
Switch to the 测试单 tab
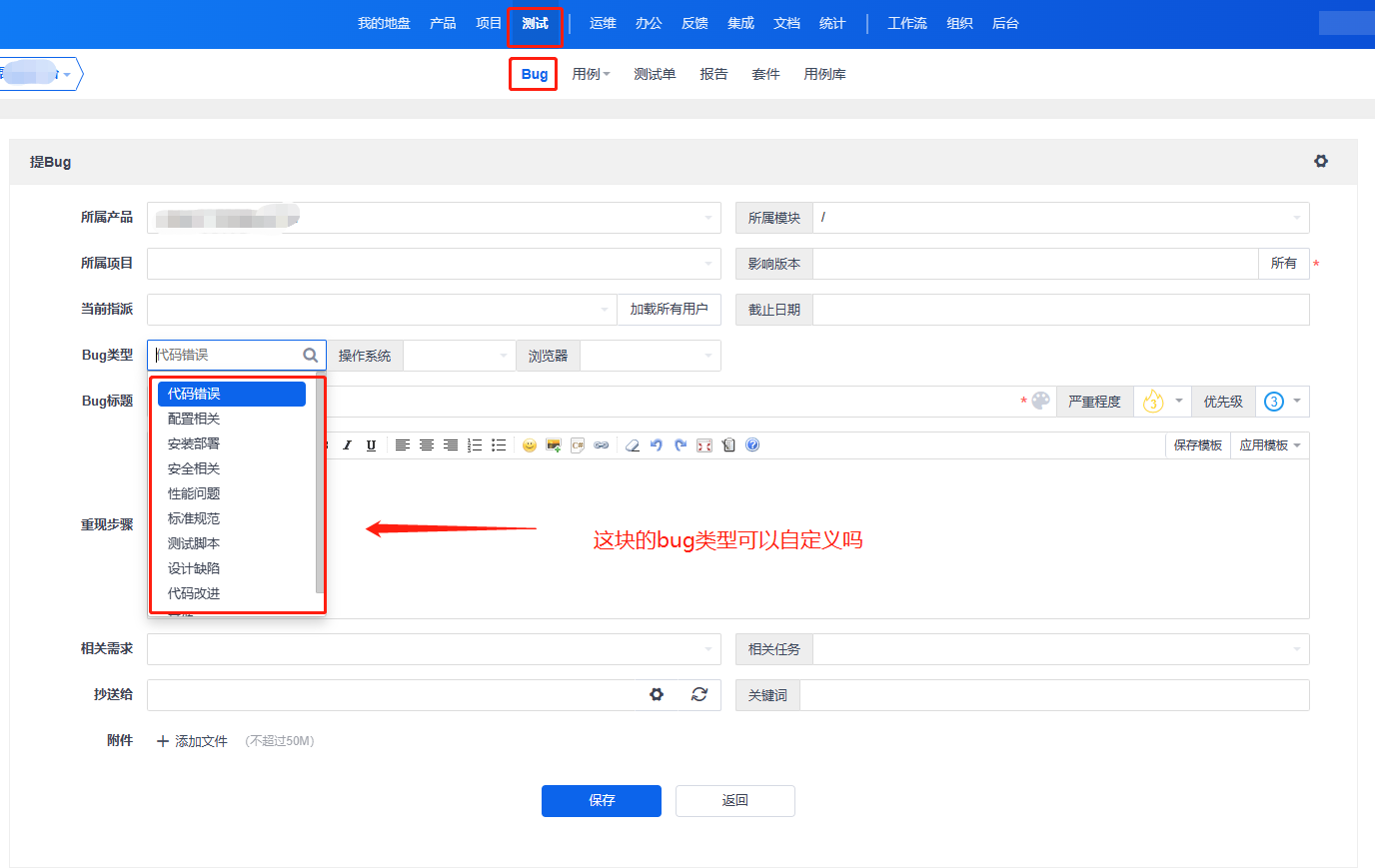655,74
